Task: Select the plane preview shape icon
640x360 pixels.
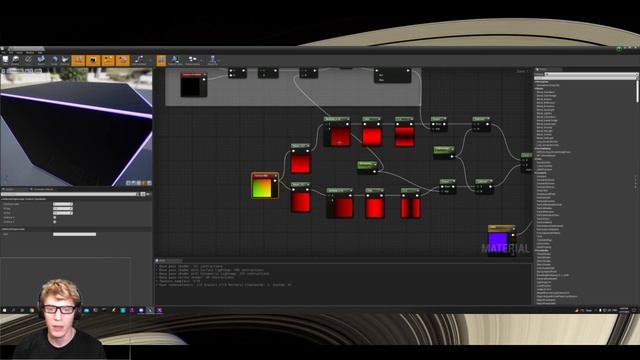Action: 139,183
